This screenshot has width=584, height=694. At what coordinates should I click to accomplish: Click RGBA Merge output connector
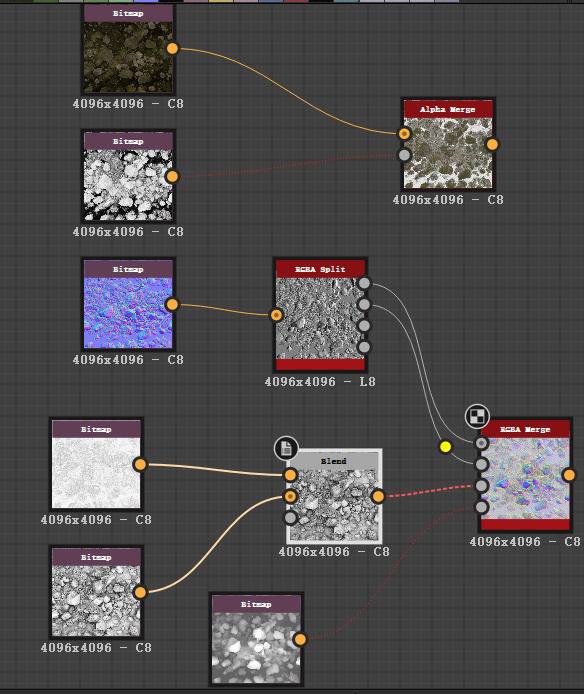coord(569,475)
